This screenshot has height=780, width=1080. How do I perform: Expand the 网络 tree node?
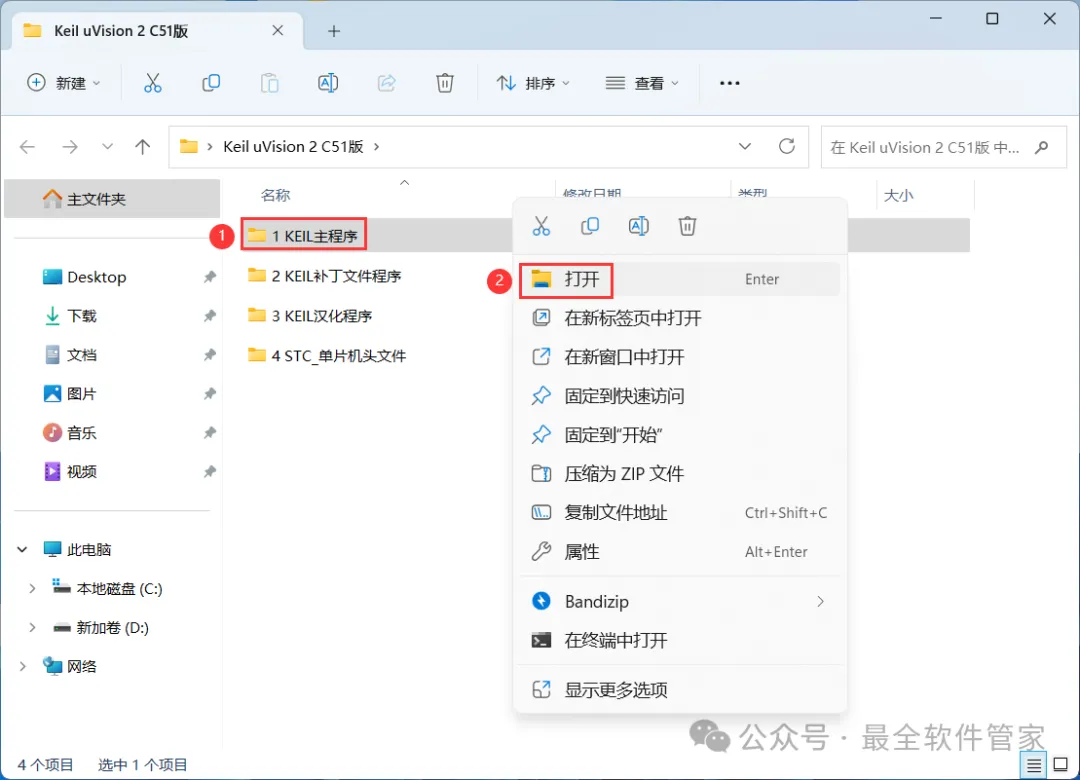(22, 666)
